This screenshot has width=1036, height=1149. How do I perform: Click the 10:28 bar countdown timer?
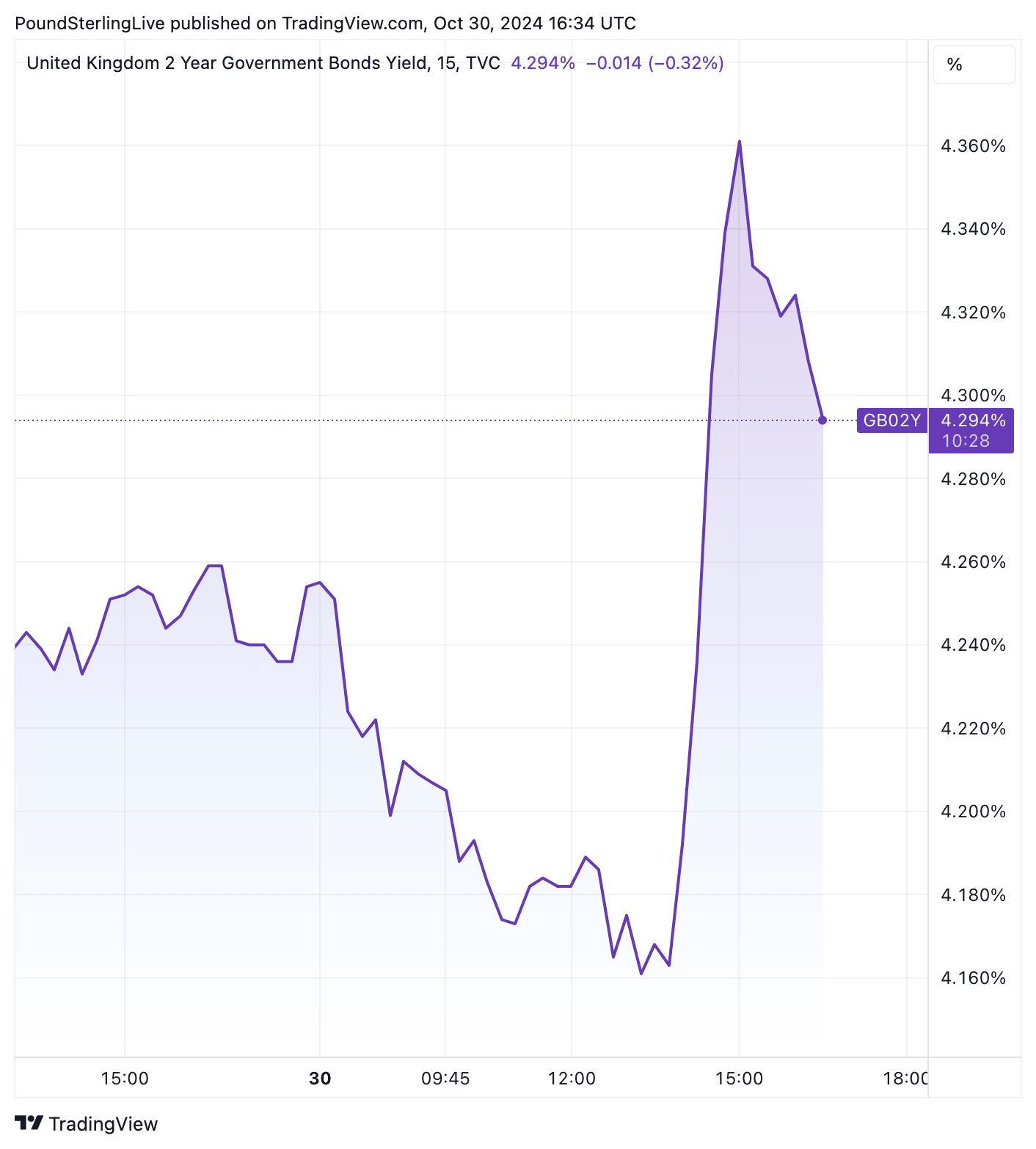tap(966, 441)
